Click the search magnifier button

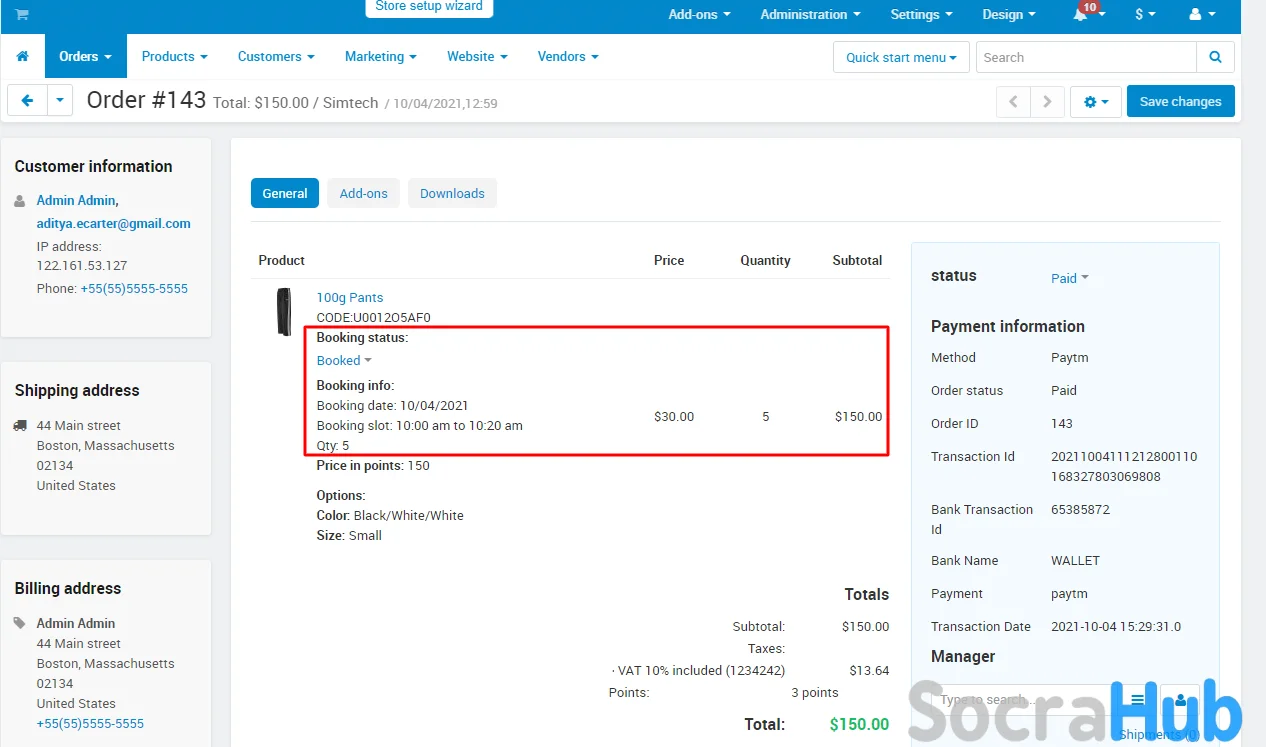tap(1215, 57)
